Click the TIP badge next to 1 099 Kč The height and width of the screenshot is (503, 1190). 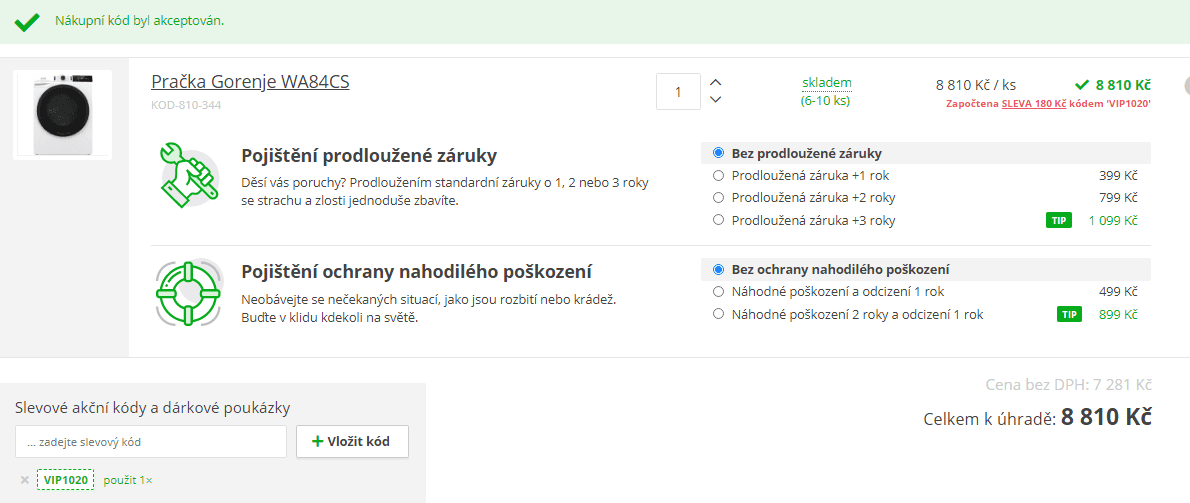[1058, 221]
